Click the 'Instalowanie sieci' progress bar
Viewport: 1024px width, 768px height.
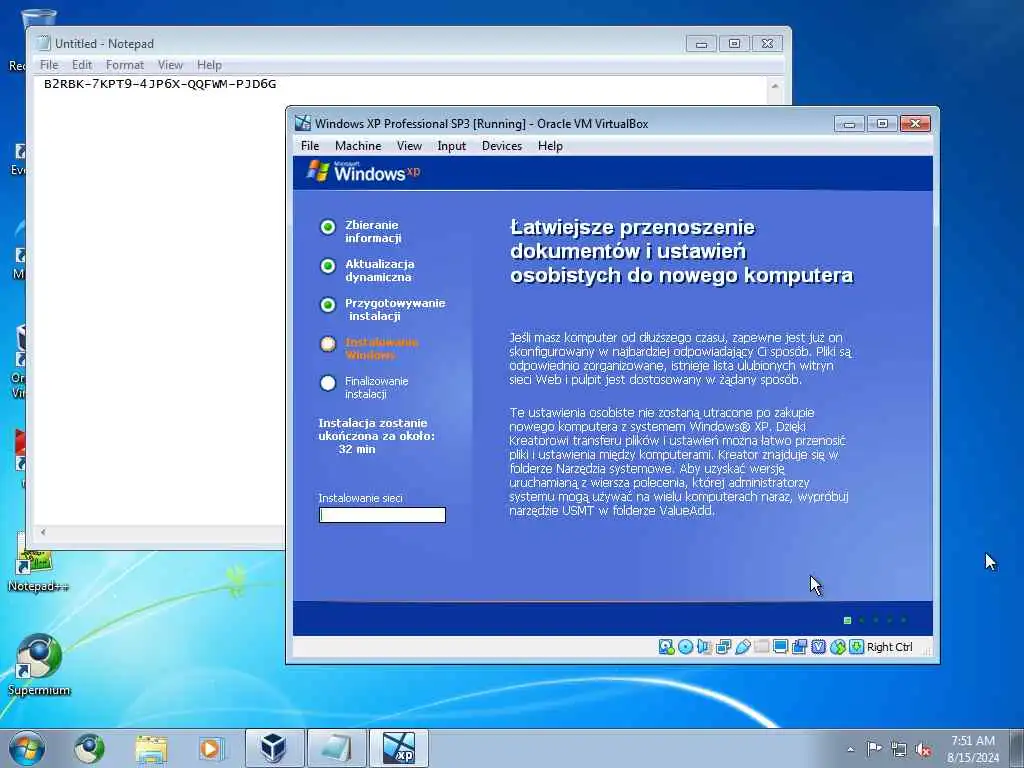pyautogui.click(x=382, y=515)
